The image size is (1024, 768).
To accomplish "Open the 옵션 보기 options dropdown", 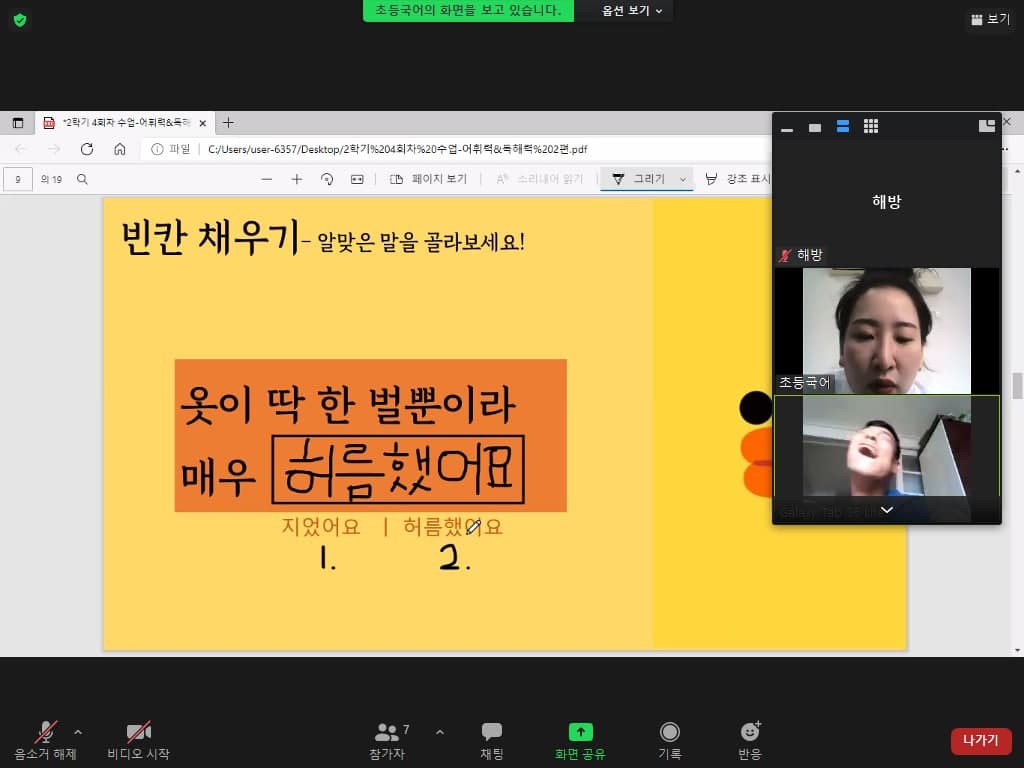I will [632, 10].
